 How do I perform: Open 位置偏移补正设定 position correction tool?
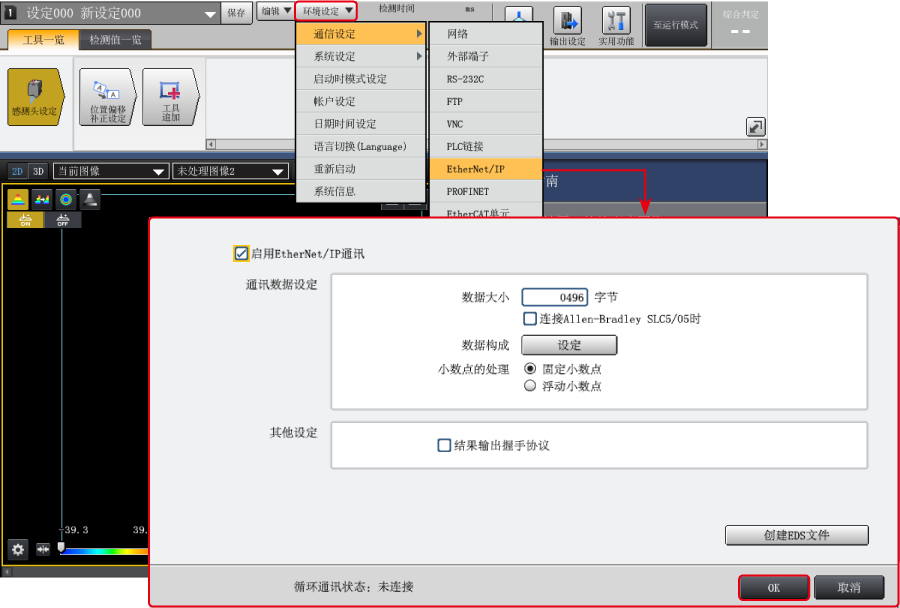[x=106, y=97]
